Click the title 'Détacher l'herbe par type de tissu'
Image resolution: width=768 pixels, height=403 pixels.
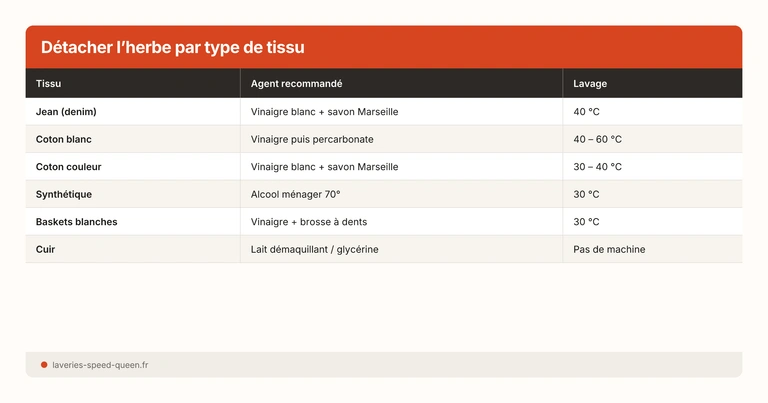pos(173,48)
